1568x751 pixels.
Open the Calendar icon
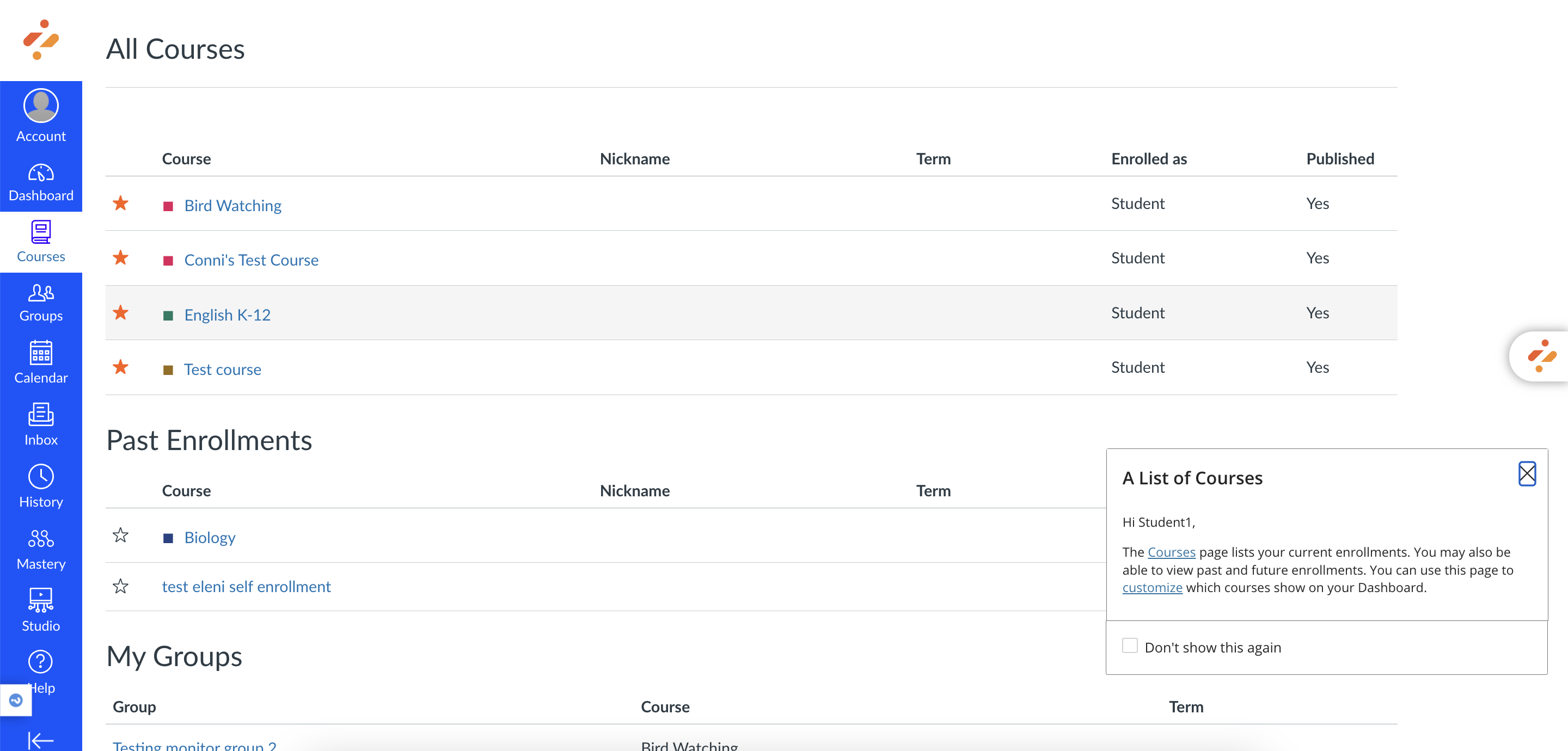pyautogui.click(x=41, y=354)
